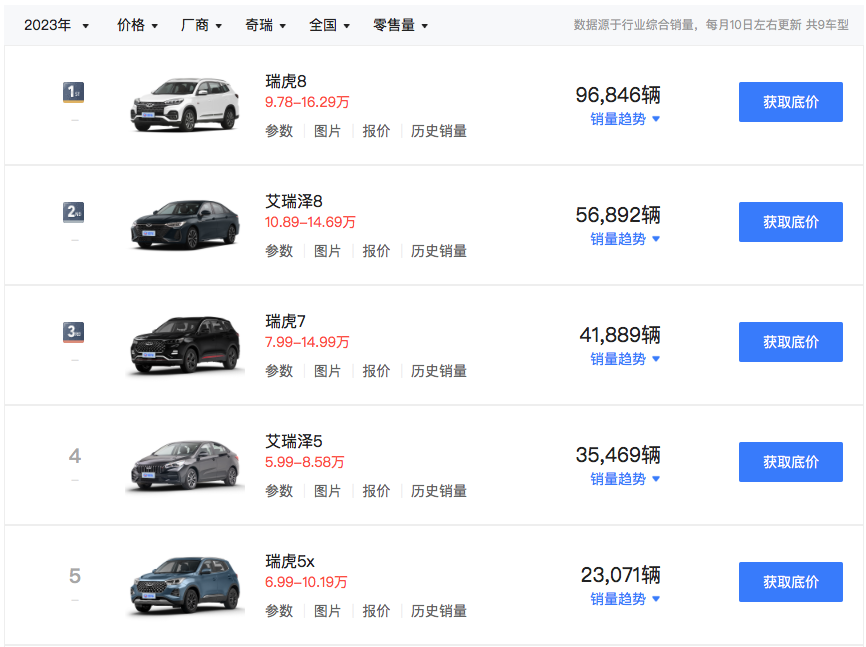Open the 厂商 manufacturer dropdown
The width and height of the screenshot is (866, 647).
201,25
